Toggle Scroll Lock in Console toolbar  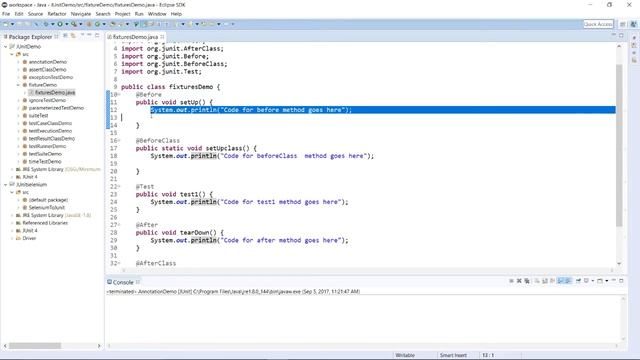pos(545,281)
